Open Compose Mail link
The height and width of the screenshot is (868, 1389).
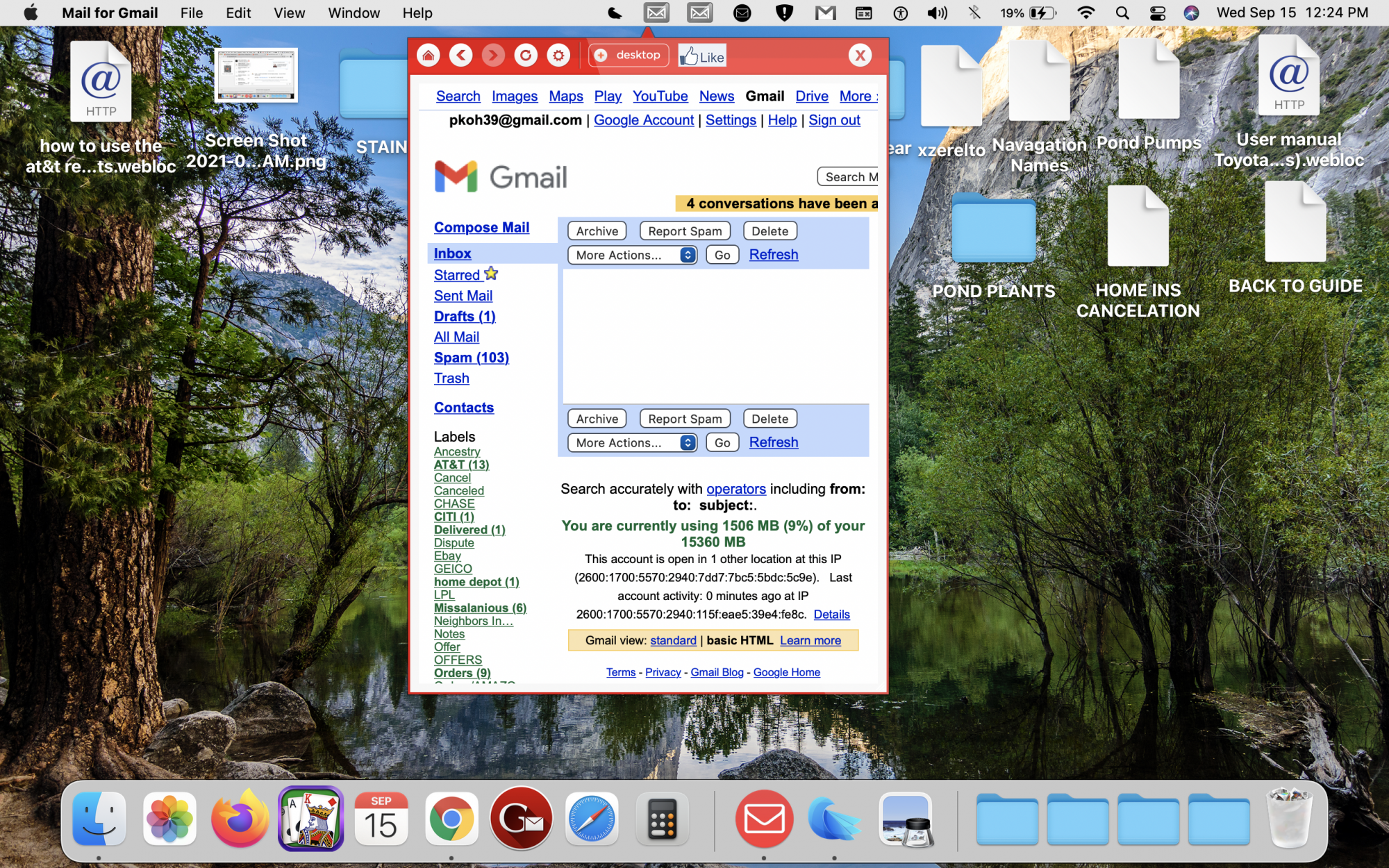pos(481,227)
